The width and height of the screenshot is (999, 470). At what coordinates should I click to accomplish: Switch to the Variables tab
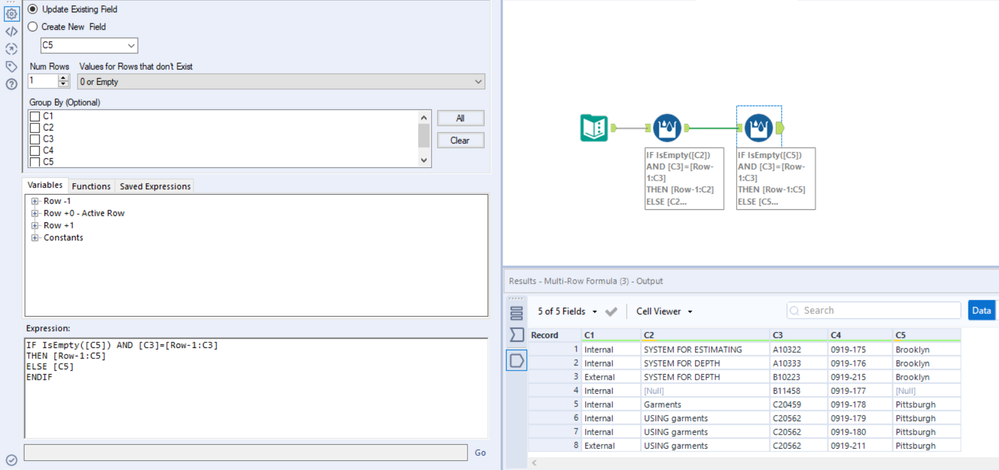pyautogui.click(x=45, y=185)
